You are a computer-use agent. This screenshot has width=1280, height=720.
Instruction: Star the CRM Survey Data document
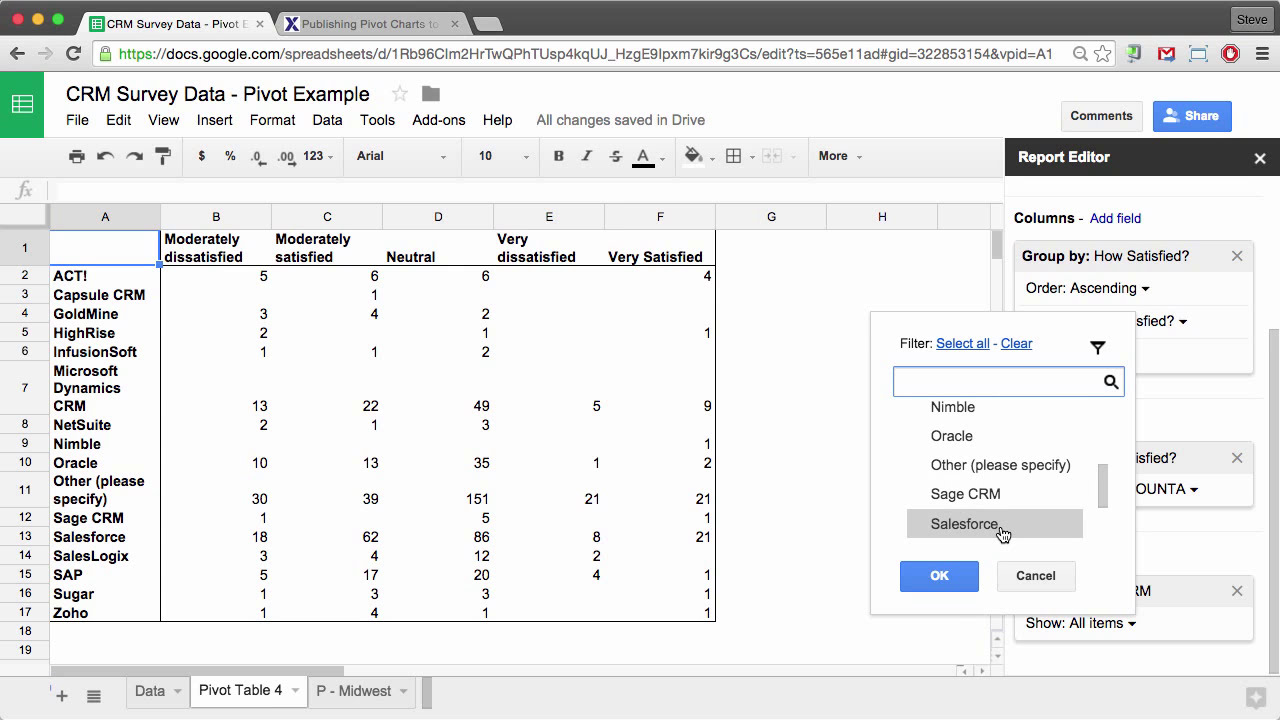(399, 94)
